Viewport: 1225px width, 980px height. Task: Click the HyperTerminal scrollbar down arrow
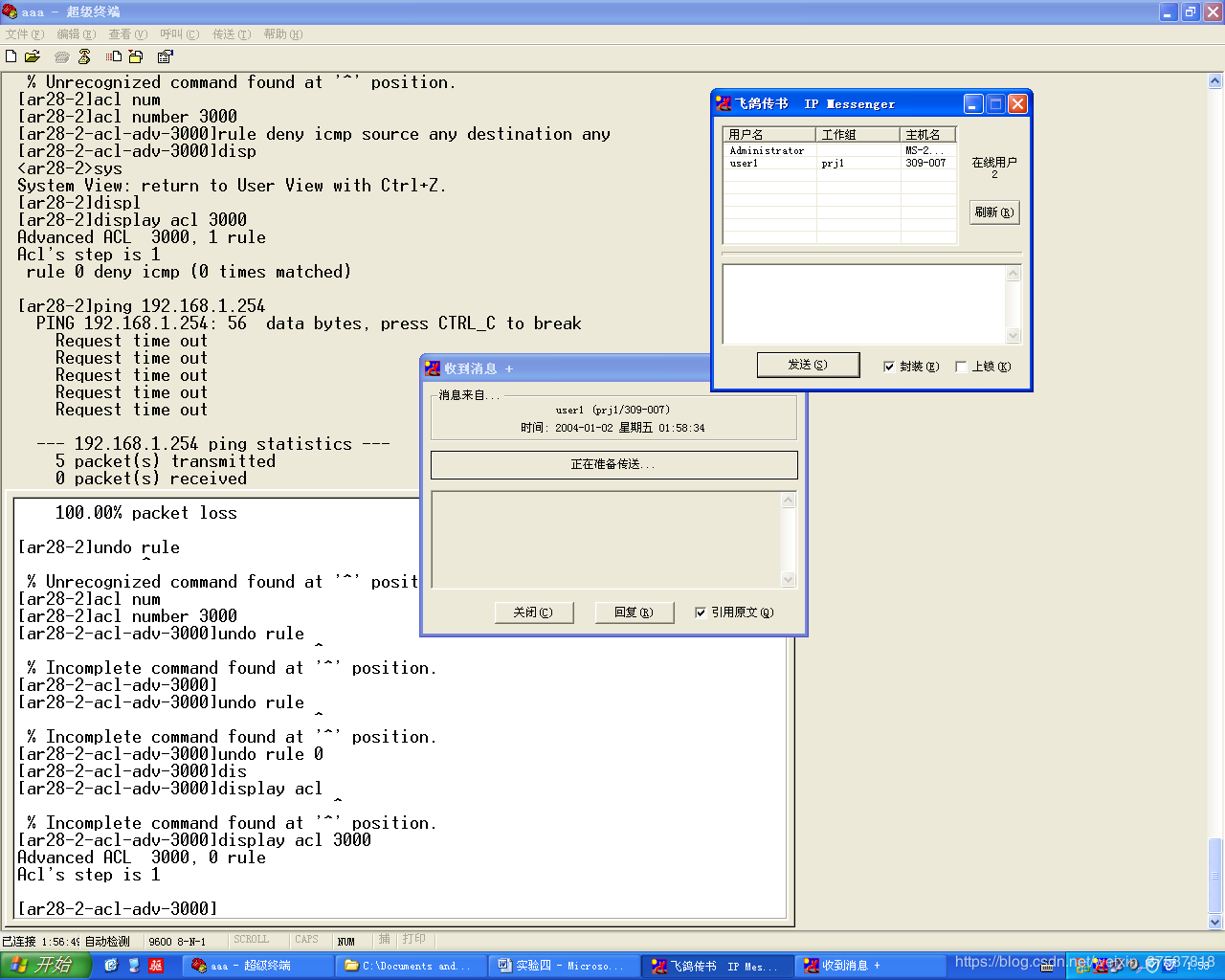(x=1216, y=923)
